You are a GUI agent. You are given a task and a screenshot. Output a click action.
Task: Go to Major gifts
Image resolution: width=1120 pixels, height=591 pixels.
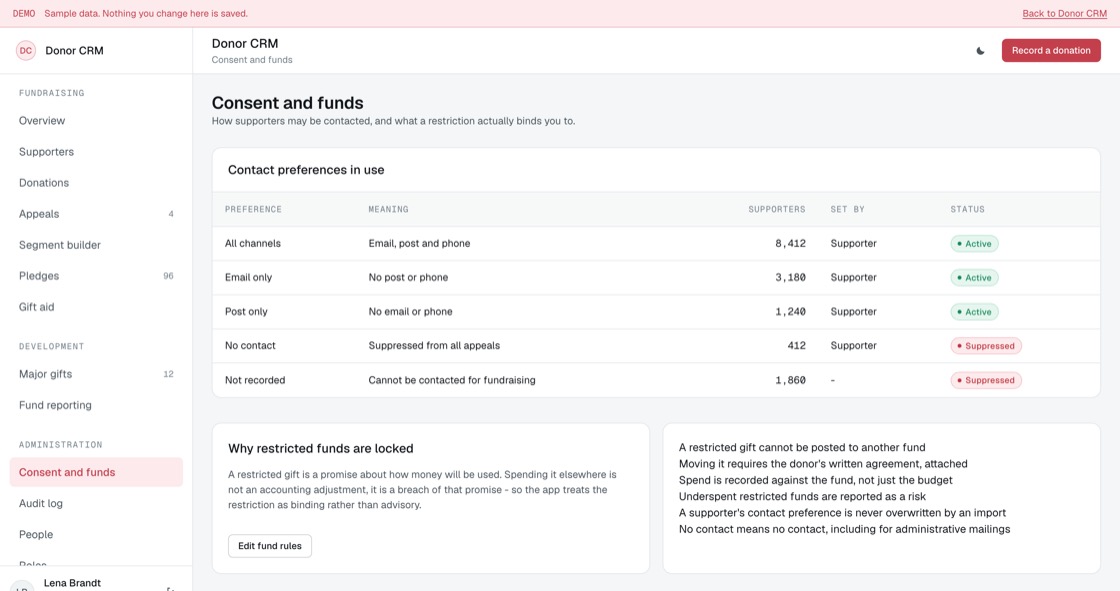tap(96, 374)
